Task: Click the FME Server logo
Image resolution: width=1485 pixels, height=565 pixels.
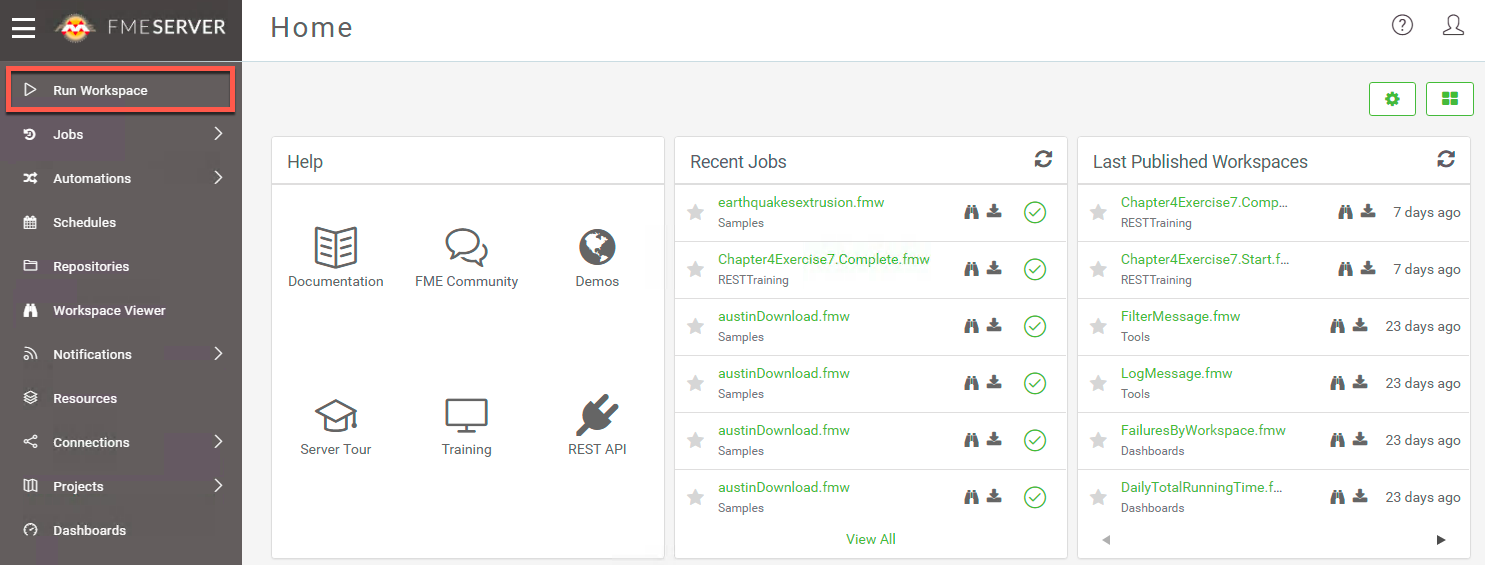Action: tap(141, 28)
